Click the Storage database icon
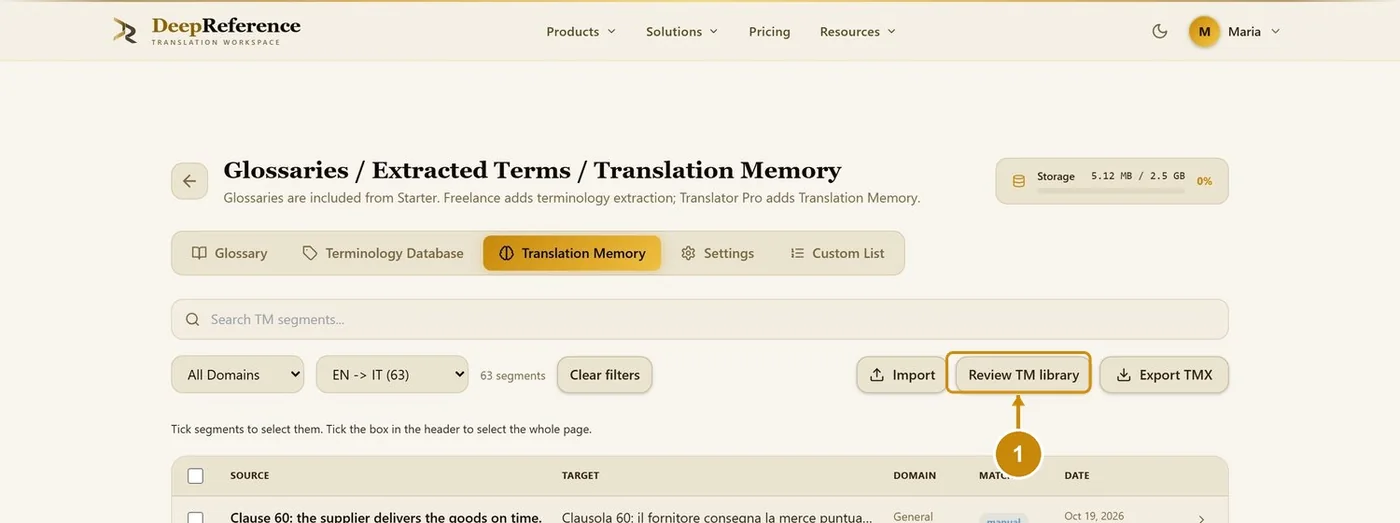Screen dimensions: 1400x523 coord(1019,181)
